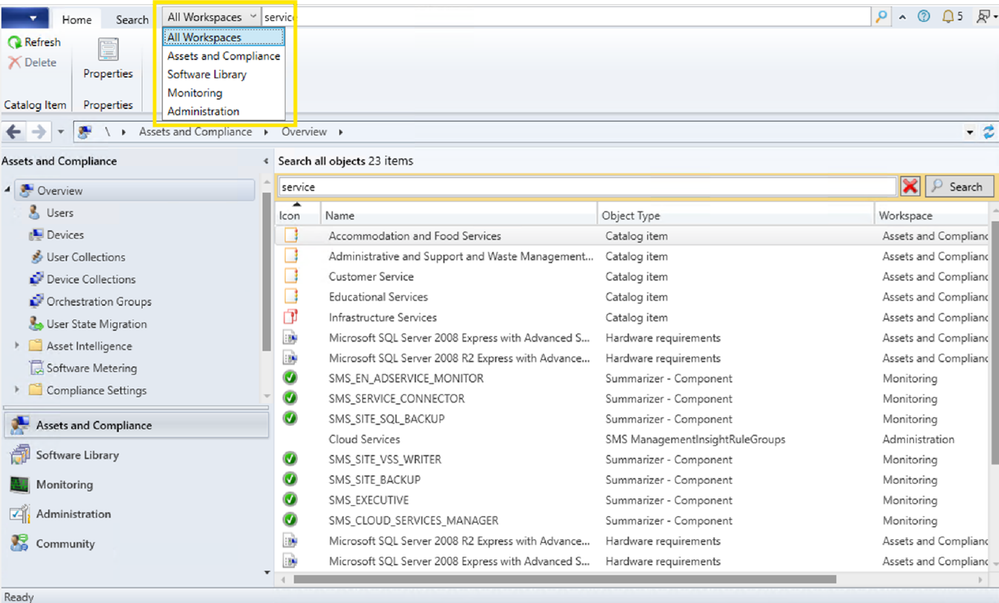999x603 pixels.
Task: Click the refresh icon beside address bar
Action: pos(988,132)
